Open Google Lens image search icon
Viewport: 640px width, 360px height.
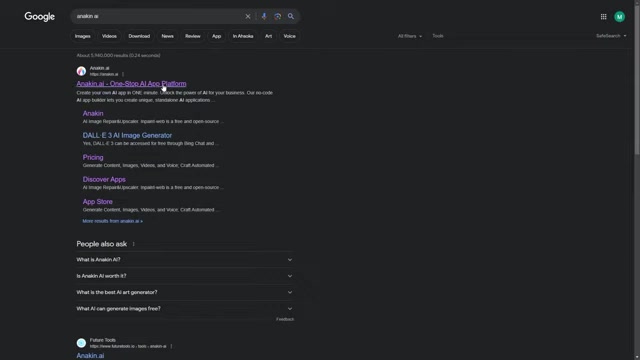pyautogui.click(x=278, y=16)
